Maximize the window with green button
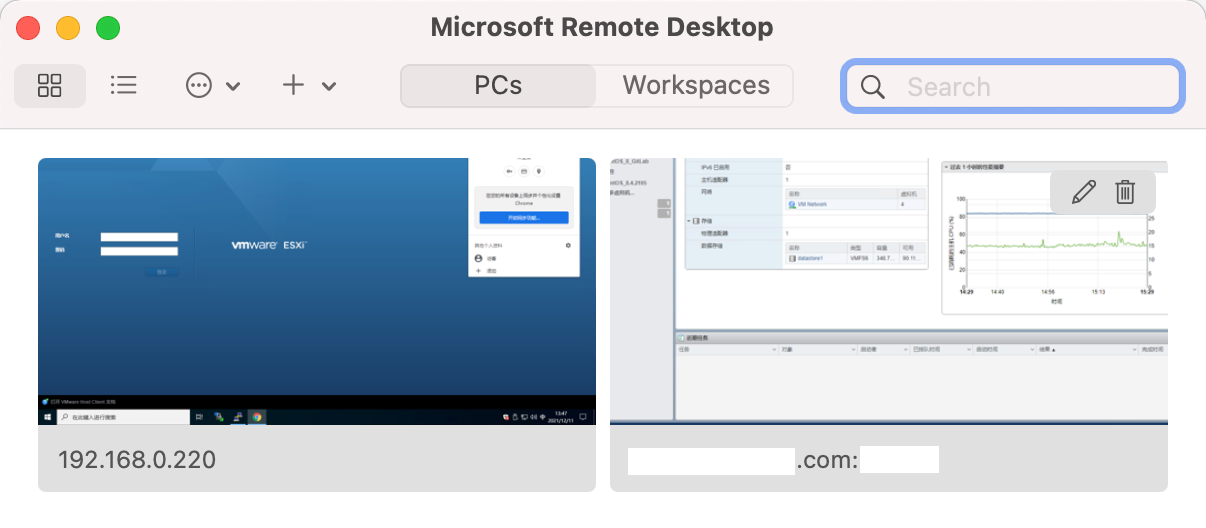This screenshot has height=528, width=1206. click(108, 28)
